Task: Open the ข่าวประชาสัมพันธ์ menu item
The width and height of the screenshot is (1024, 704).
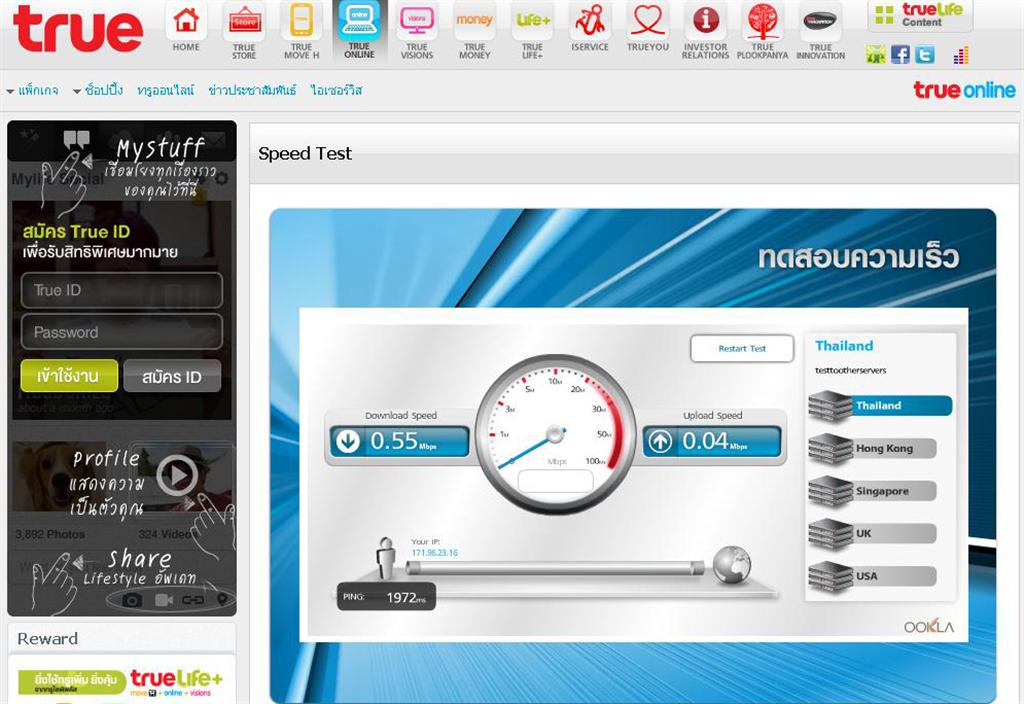Action: (x=252, y=90)
